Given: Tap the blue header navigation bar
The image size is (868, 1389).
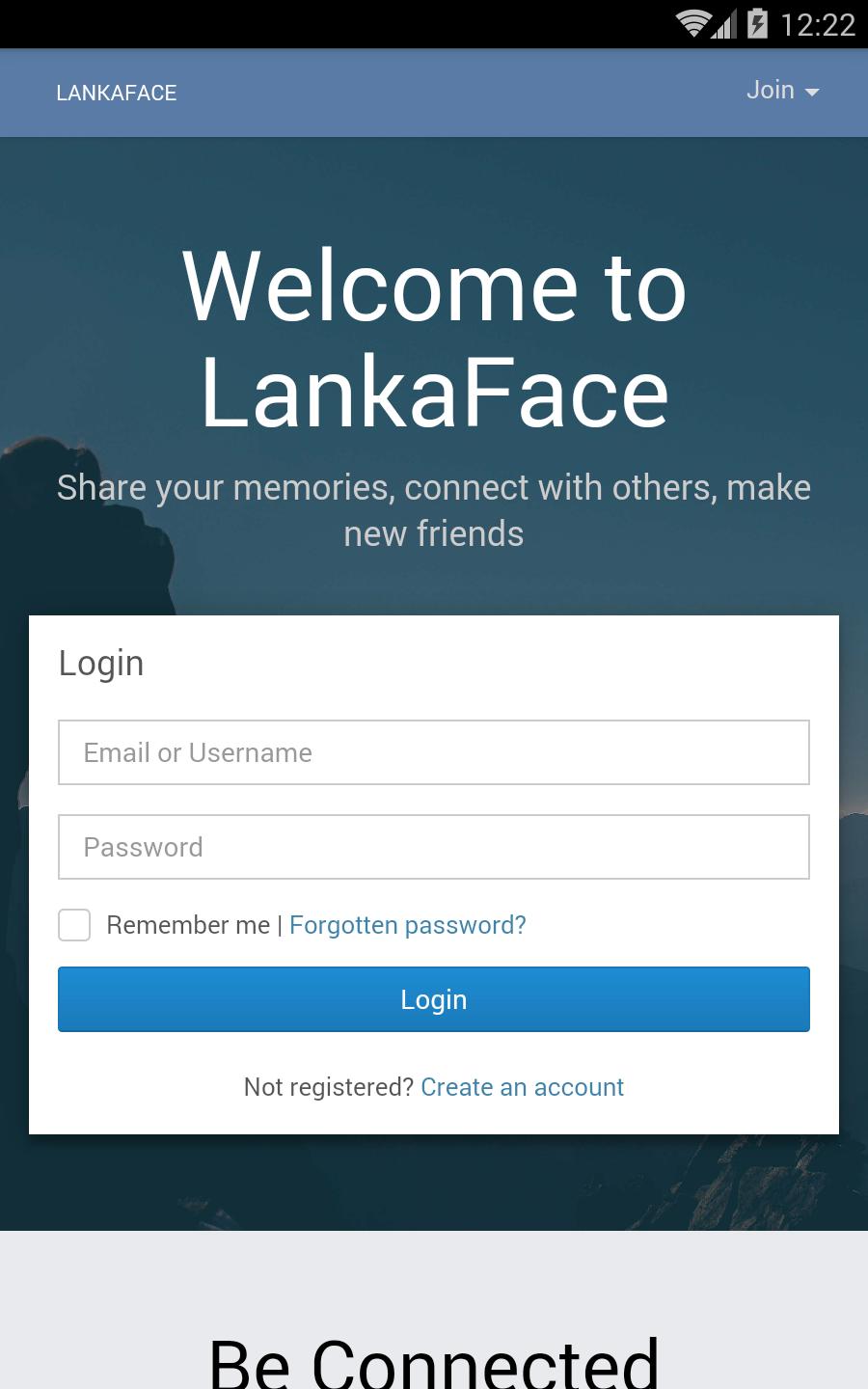Looking at the screenshot, I should click(434, 93).
